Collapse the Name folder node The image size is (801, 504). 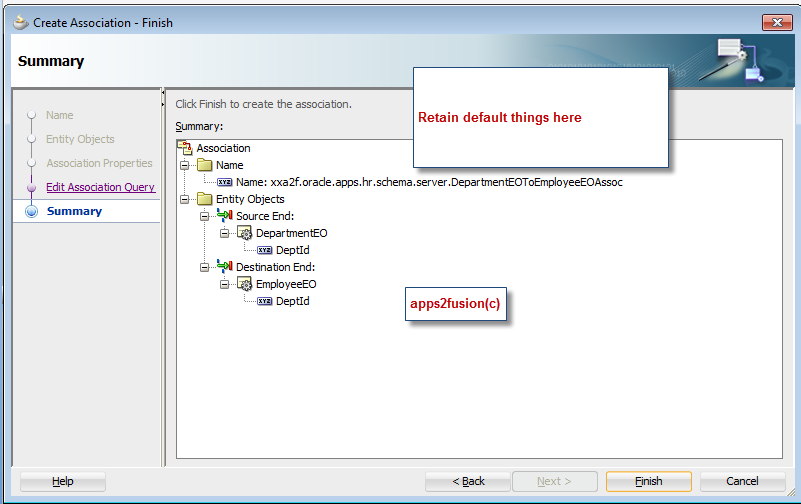tap(184, 165)
